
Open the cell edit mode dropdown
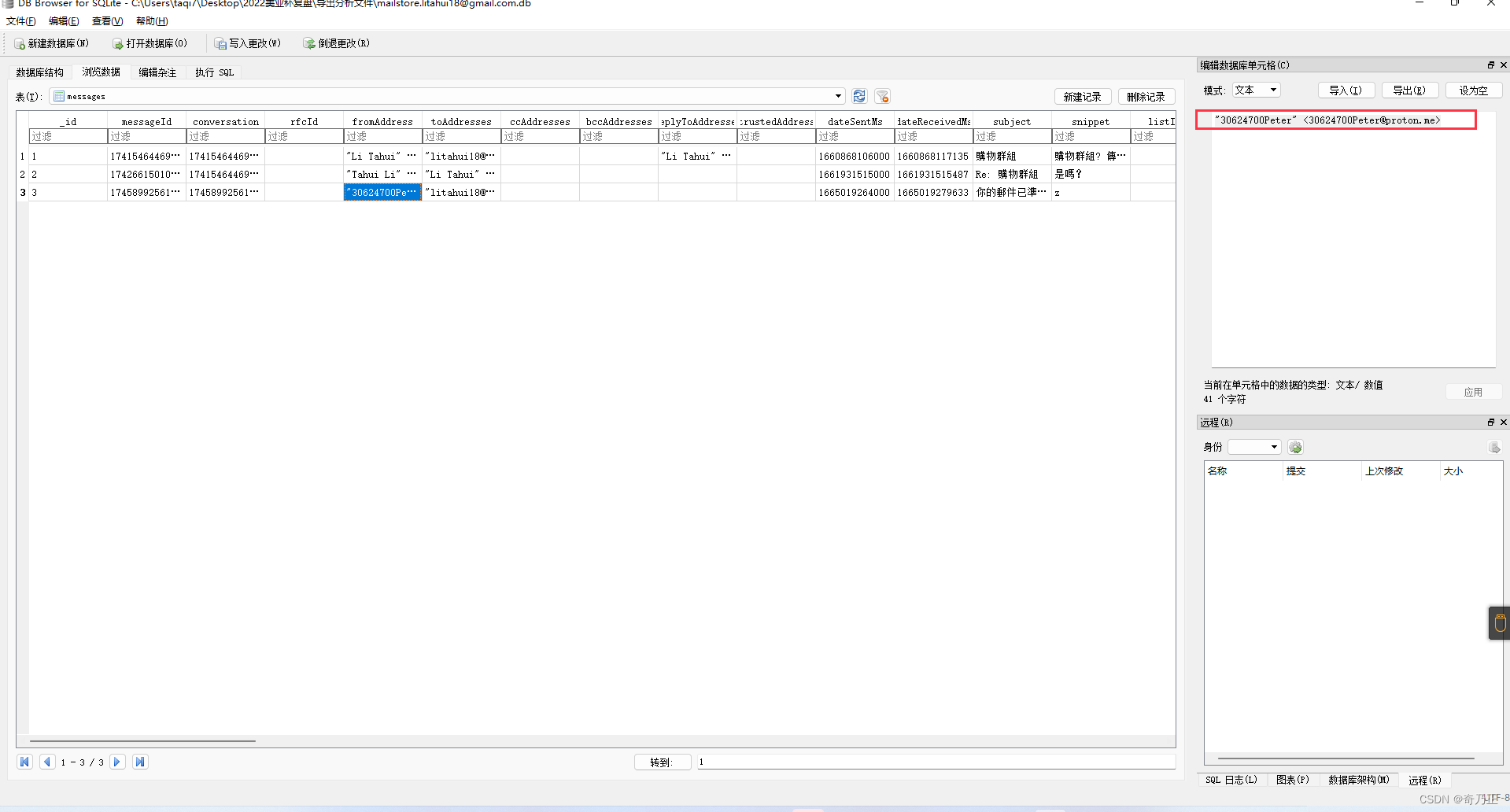tap(1257, 90)
